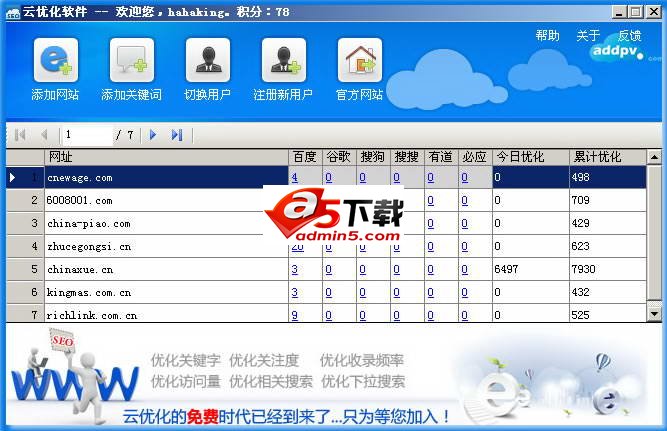
Task: Click the 添加网站 (Add Website) icon
Action: click(56, 60)
